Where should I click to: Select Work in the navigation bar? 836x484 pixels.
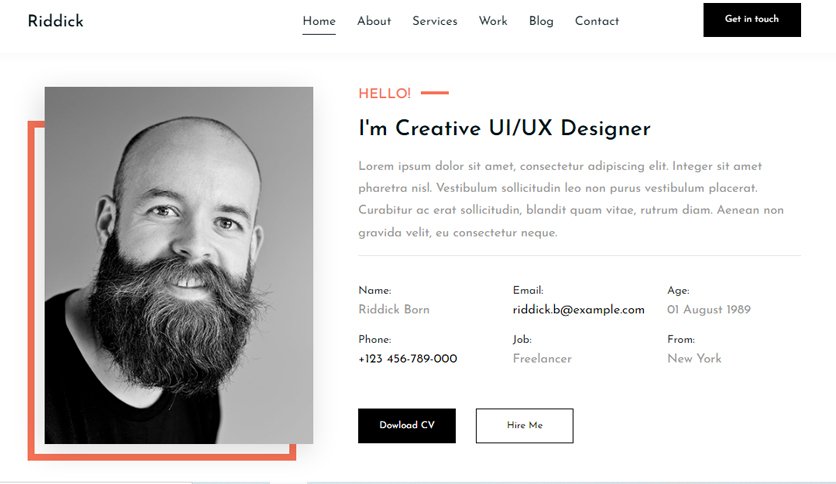[493, 21]
